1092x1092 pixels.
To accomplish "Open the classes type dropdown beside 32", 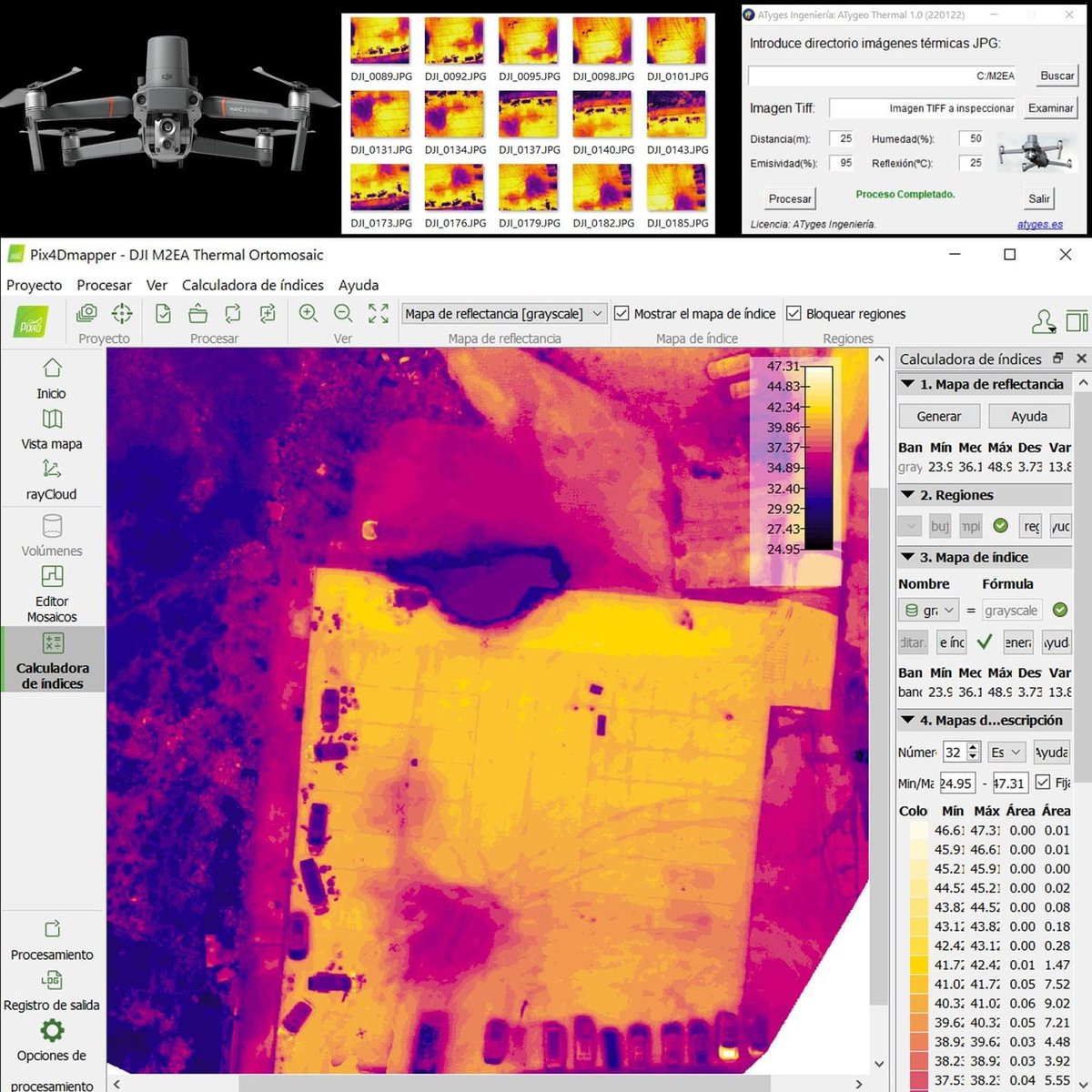I will coord(1006,753).
